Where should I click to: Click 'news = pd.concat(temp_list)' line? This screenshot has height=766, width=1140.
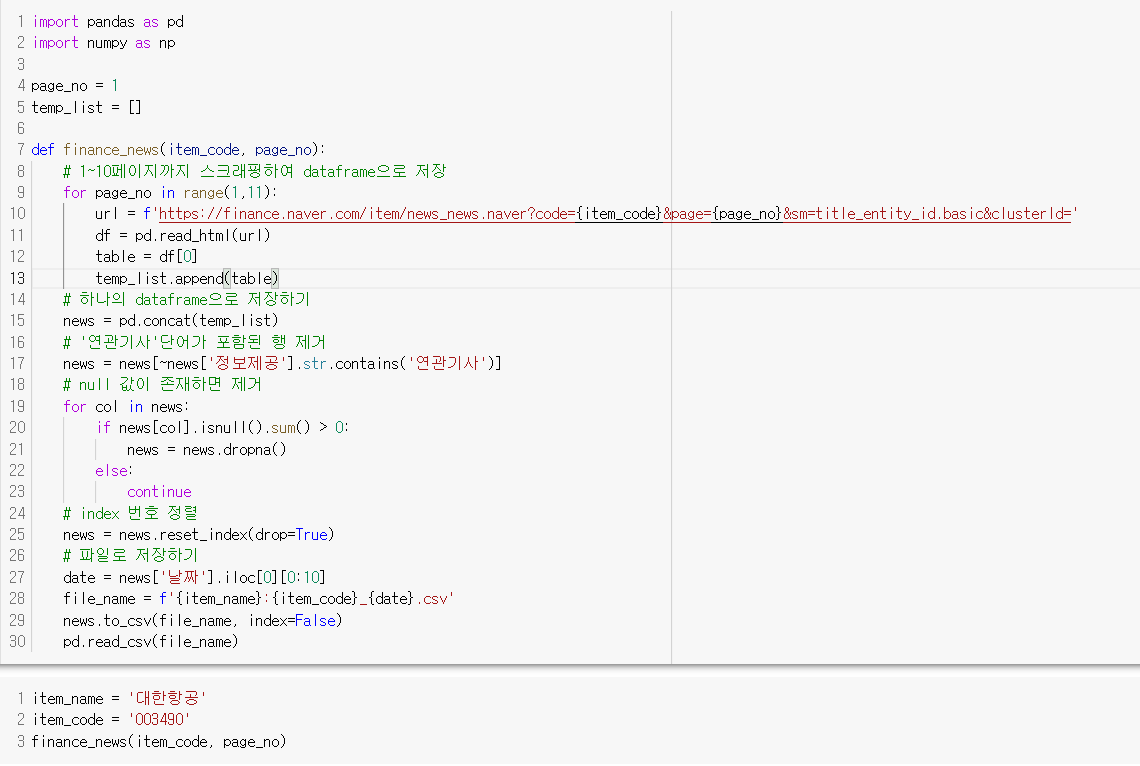click(x=171, y=320)
